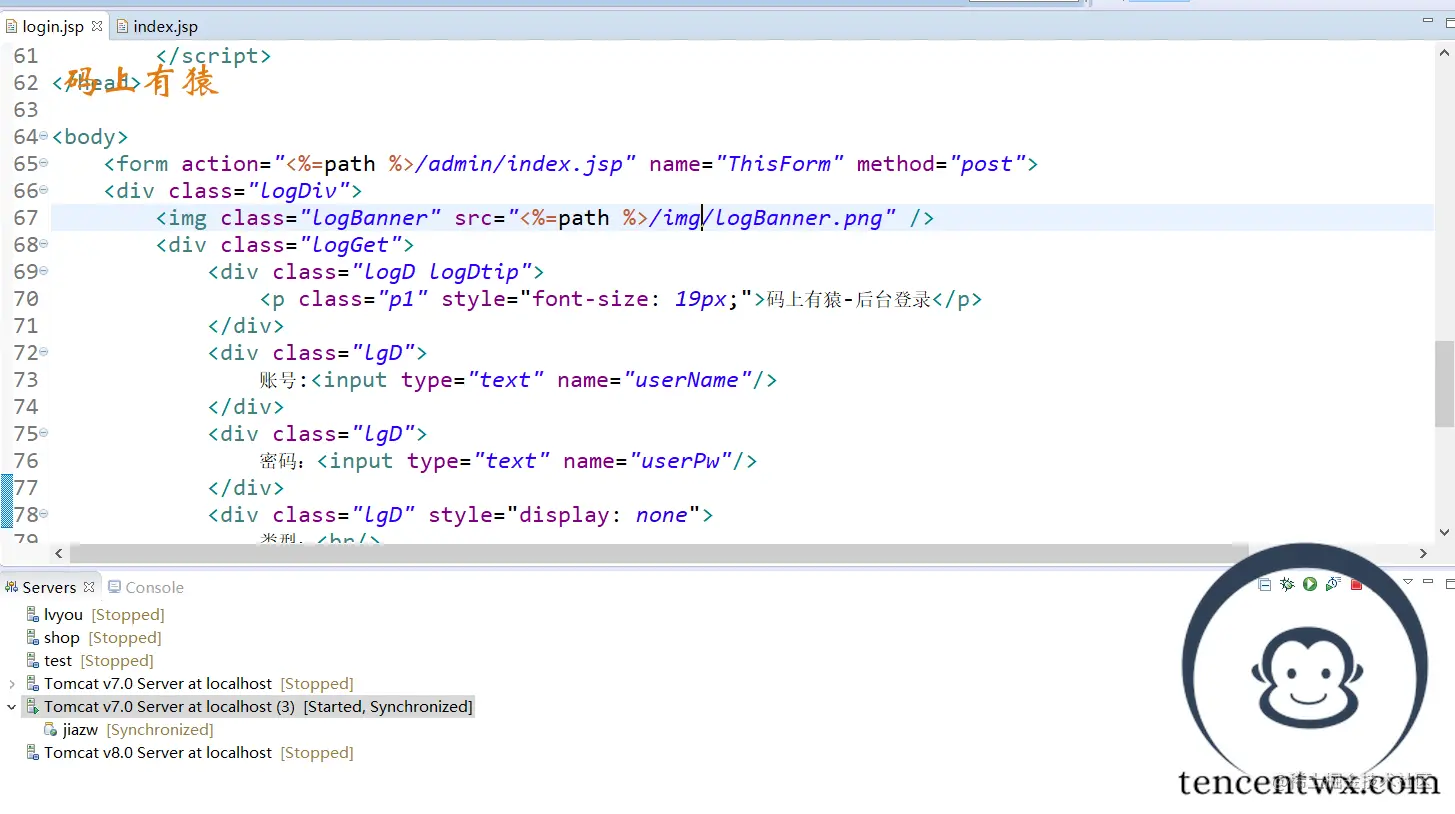Click the editor scroll down arrow
The height and width of the screenshot is (814, 1455).
tap(1444, 533)
